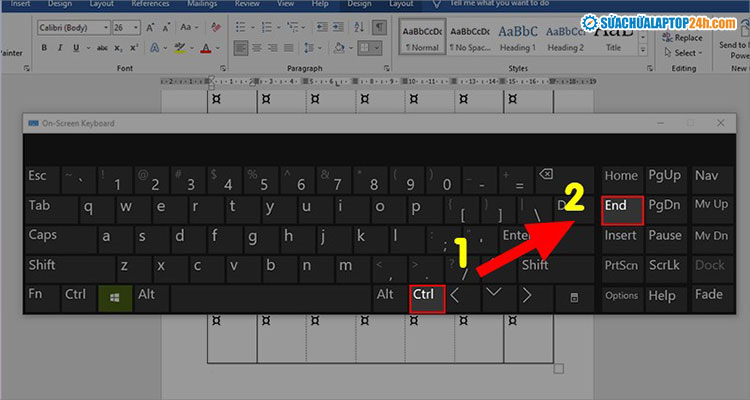Click the Windows logo key on keyboard

115,298
